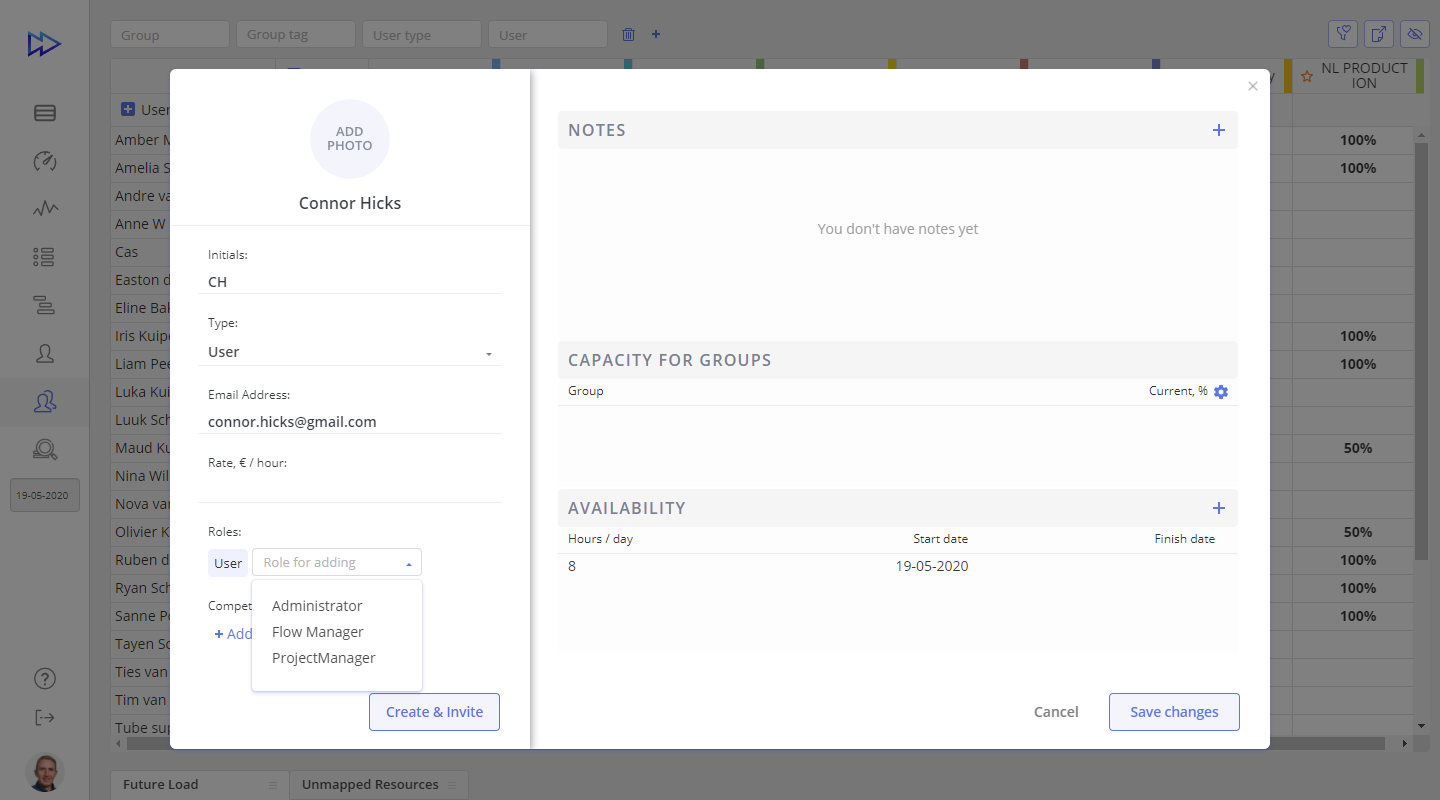Click the 19-05-2020 date button in the sidebar
This screenshot has height=800, width=1440.
click(x=44, y=495)
